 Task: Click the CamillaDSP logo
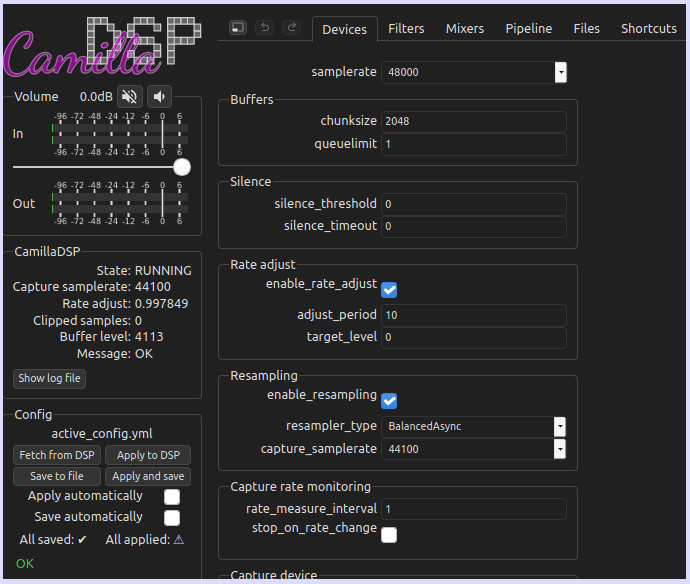point(103,46)
